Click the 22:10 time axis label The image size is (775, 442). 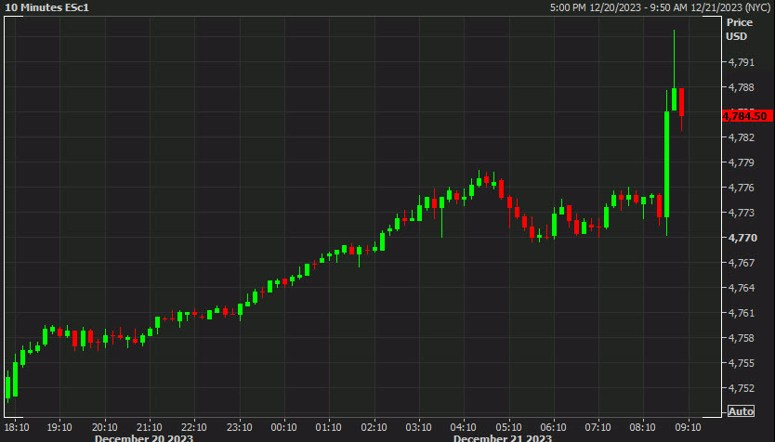[x=195, y=425]
